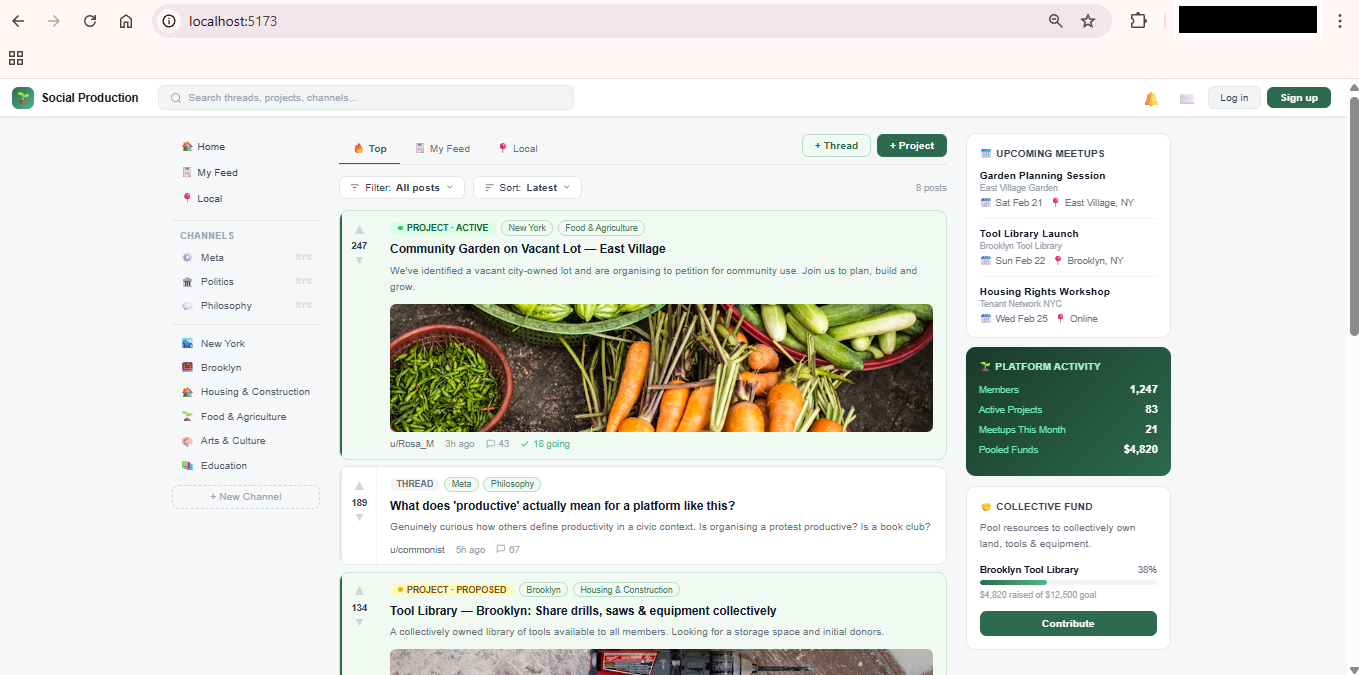Click the search threads input field
1359x675 pixels.
366,98
